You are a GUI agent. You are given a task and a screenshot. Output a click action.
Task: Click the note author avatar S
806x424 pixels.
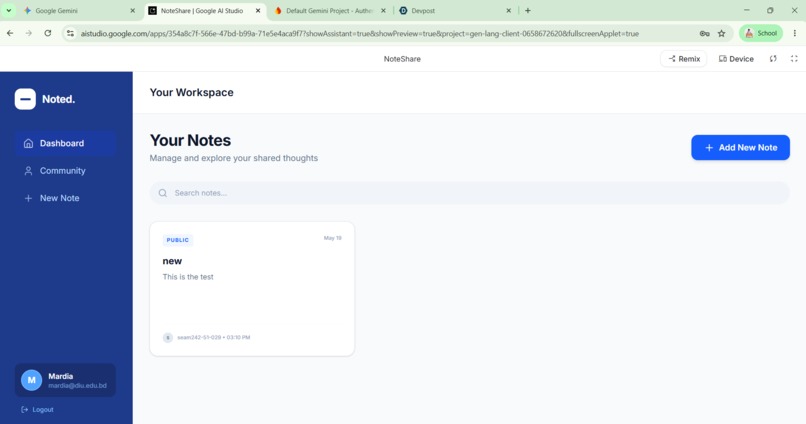168,338
